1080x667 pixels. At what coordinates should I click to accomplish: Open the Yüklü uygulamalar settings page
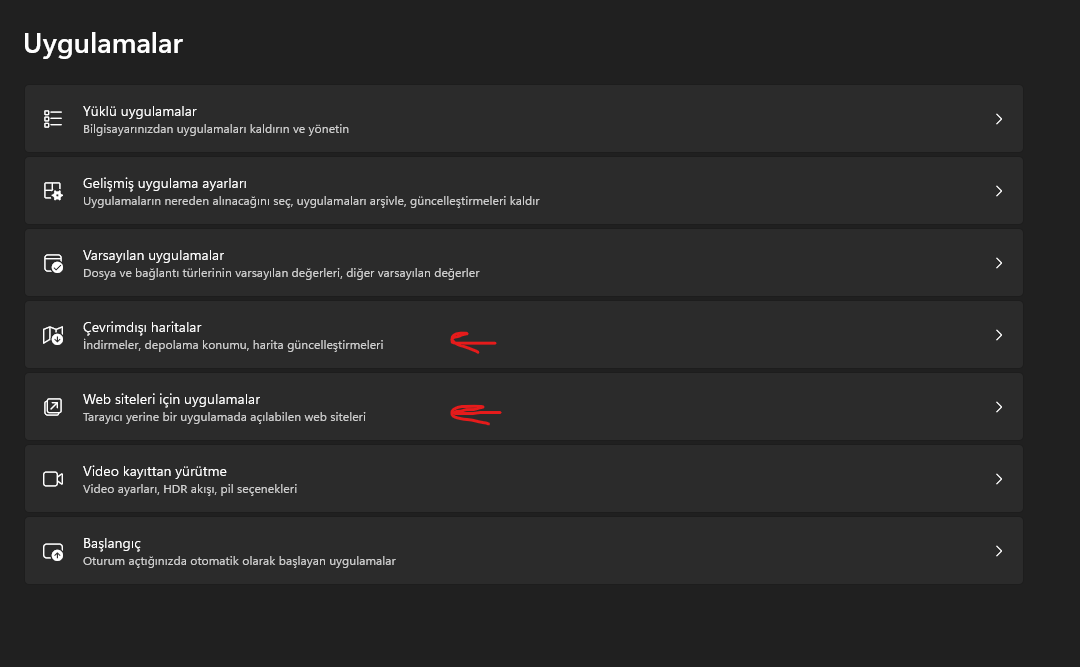[x=140, y=111]
